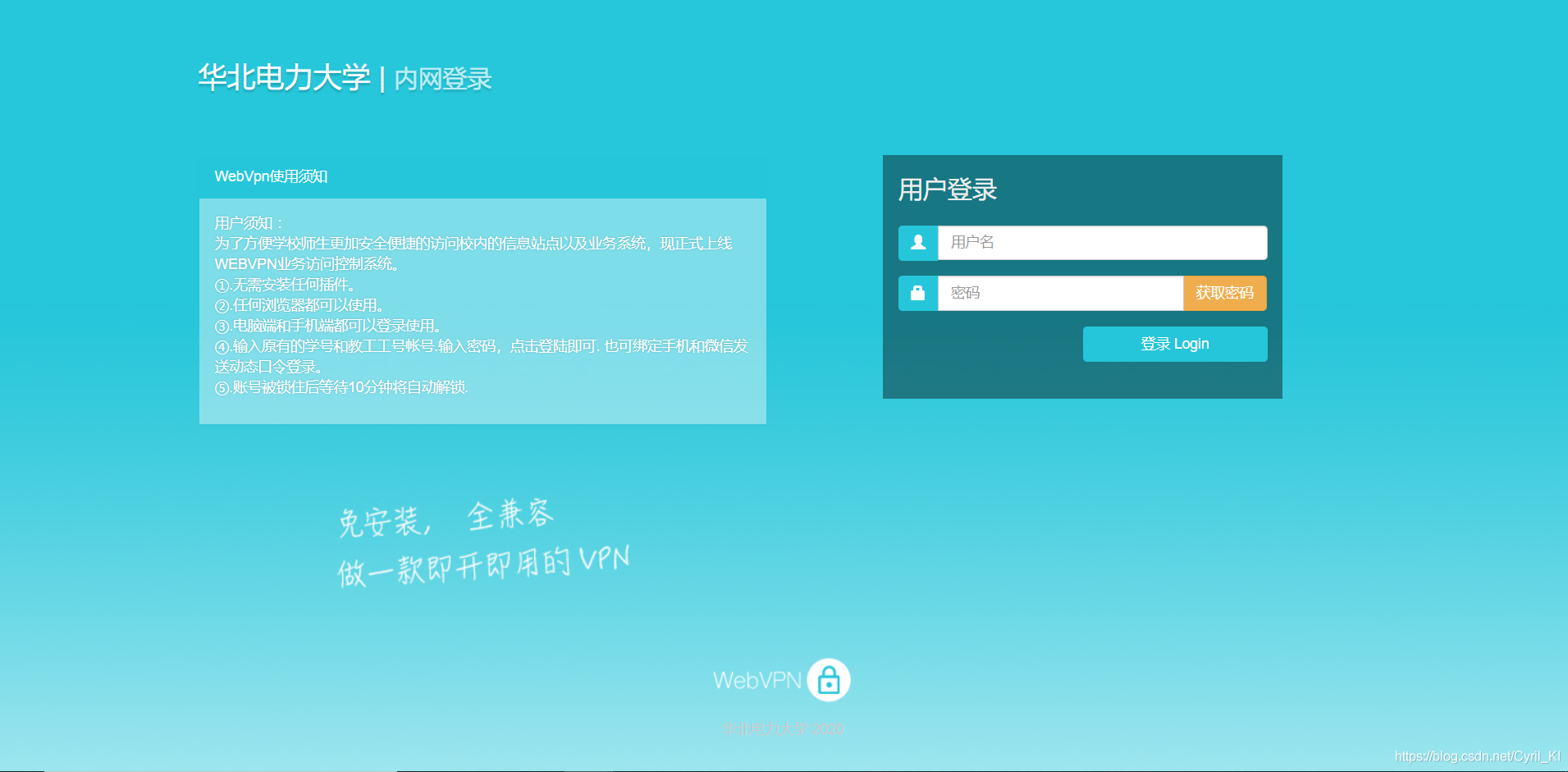The image size is (1568, 772).
Task: Click the 用户须知 heading line
Action: (x=248, y=223)
